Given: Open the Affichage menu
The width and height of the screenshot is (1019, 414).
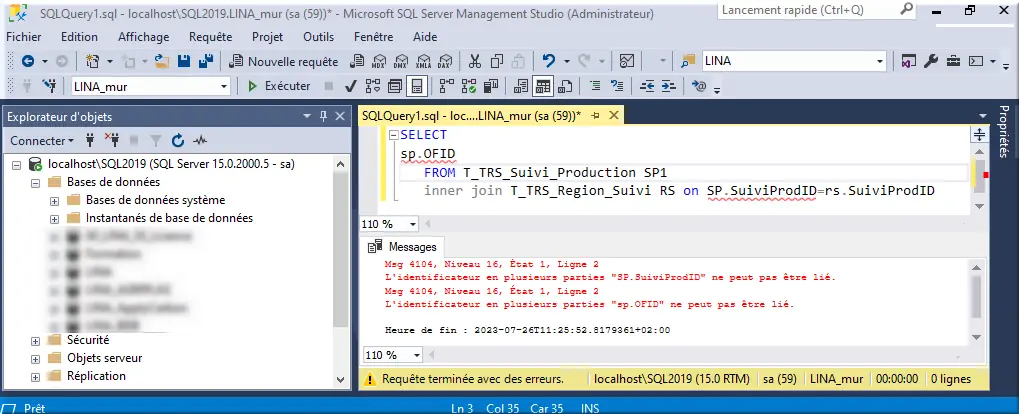Looking at the screenshot, I should click(x=144, y=37).
